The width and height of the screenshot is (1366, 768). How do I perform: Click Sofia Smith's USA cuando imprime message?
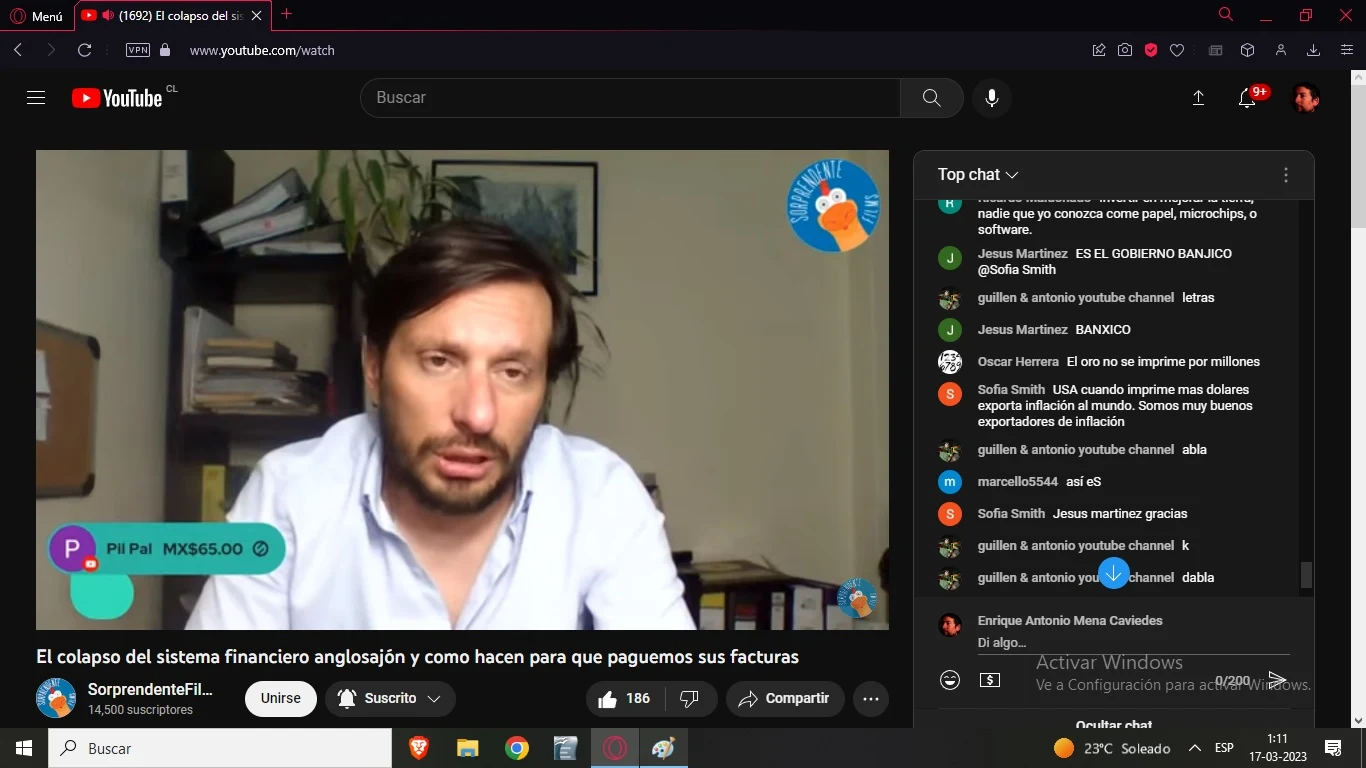tap(1113, 405)
